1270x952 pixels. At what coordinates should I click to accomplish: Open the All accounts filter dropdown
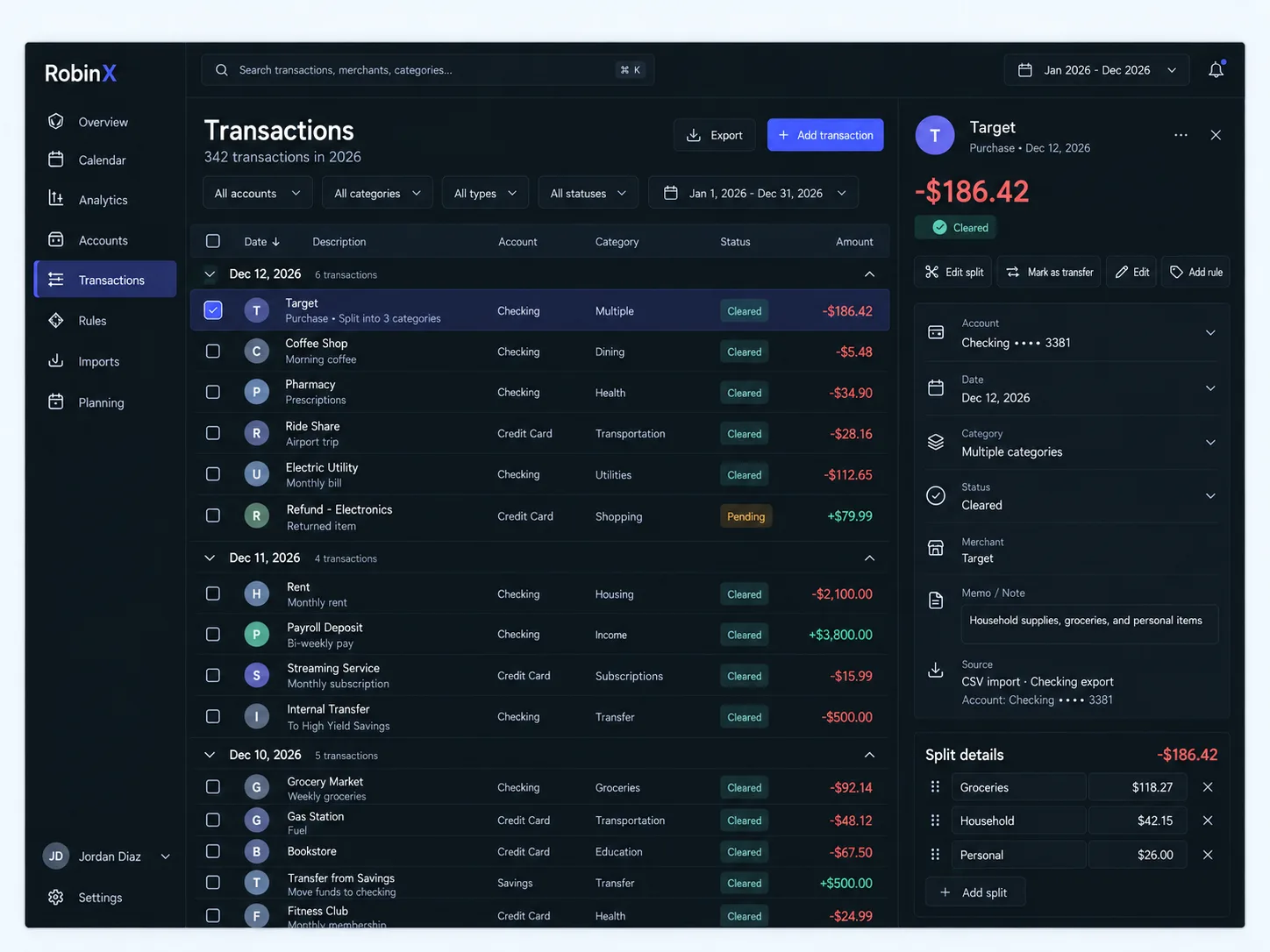pos(257,193)
